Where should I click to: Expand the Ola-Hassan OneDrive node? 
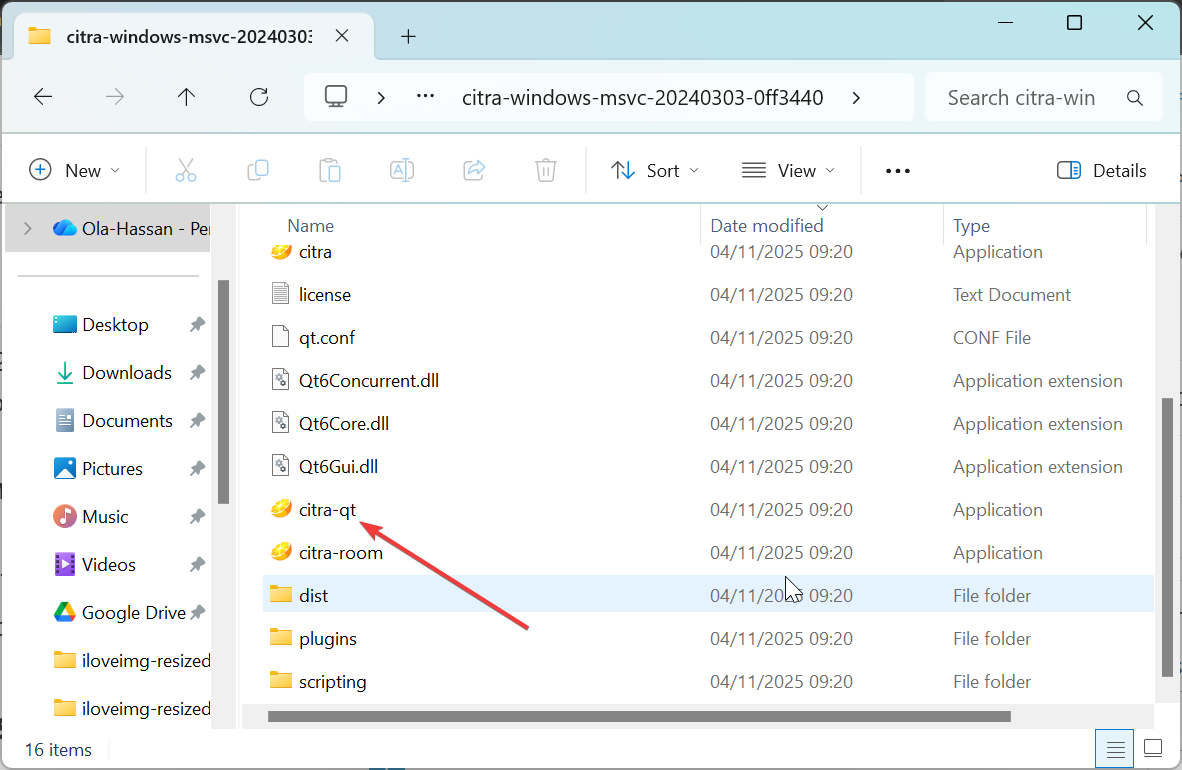click(x=28, y=228)
